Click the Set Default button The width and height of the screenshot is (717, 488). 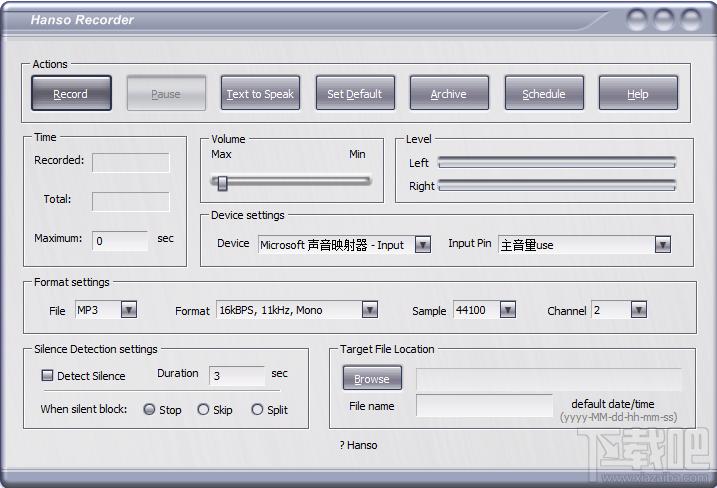point(355,93)
